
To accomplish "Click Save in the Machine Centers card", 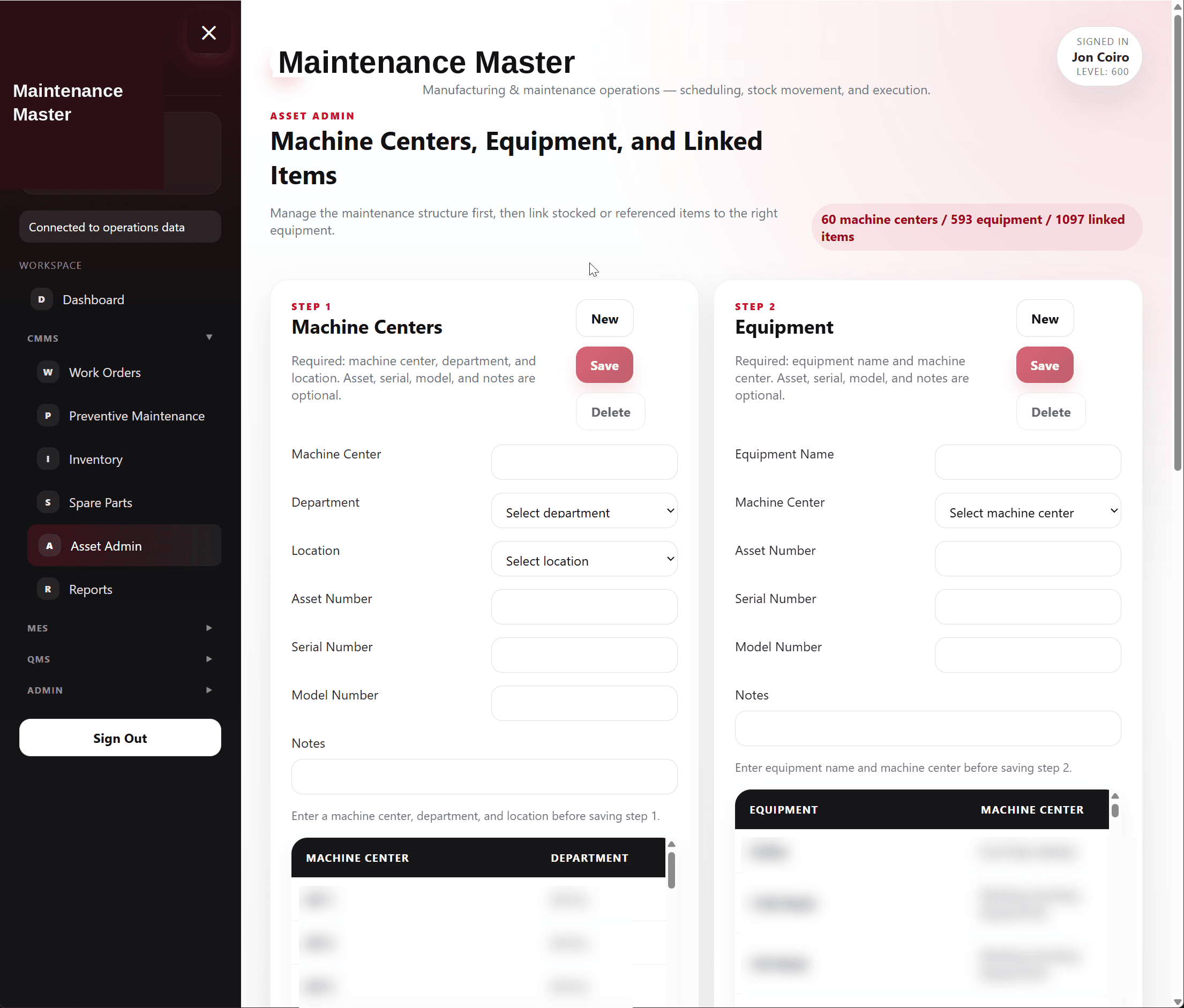I will (604, 365).
